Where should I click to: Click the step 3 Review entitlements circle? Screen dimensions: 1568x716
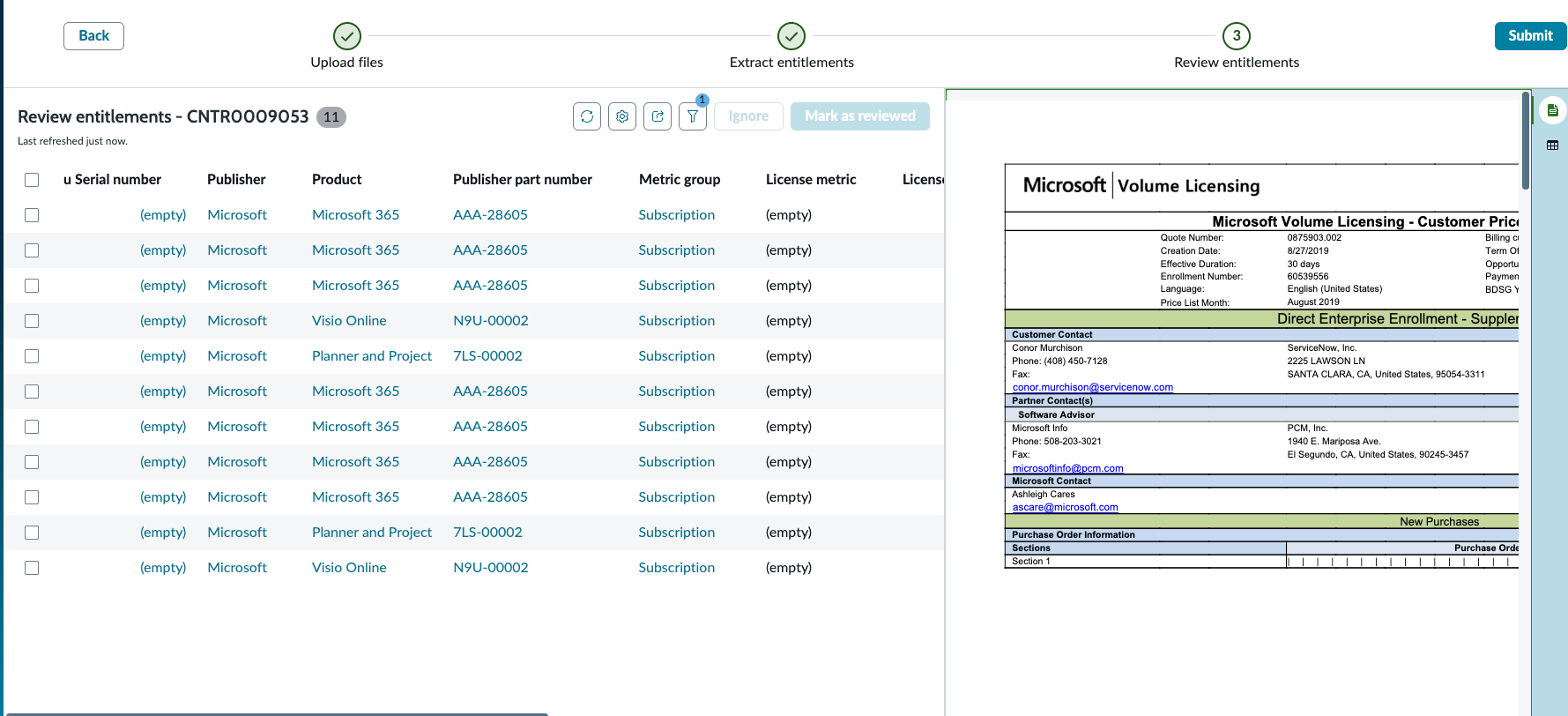(1237, 36)
